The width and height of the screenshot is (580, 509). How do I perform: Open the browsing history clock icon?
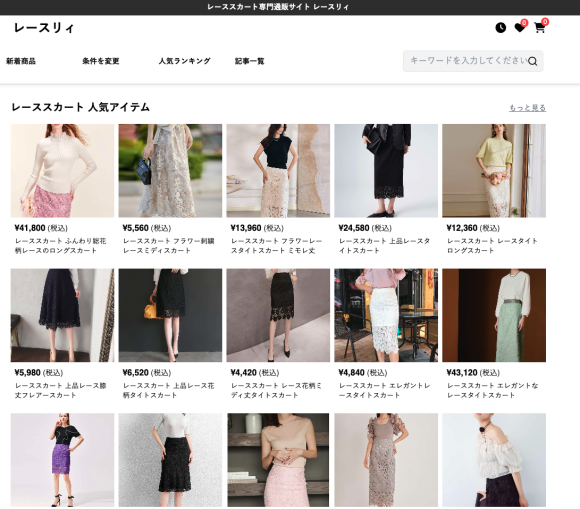tap(500, 28)
